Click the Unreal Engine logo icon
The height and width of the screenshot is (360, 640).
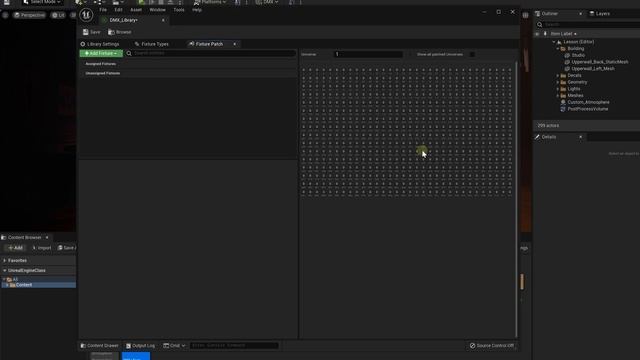pyautogui.click(x=86, y=15)
